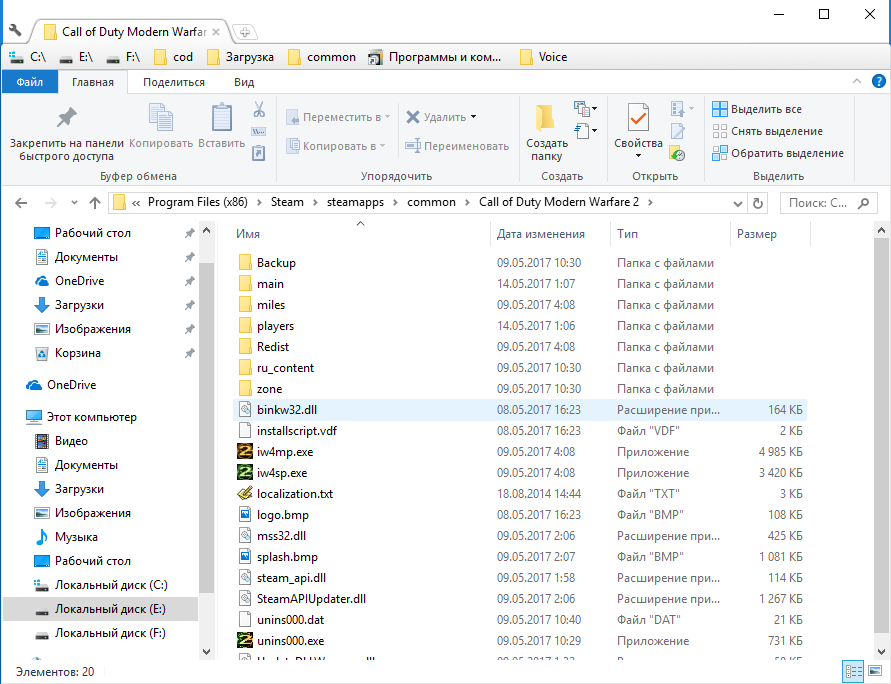Switch to large icons view in status bar
This screenshot has height=684, width=891.
[x=875, y=672]
